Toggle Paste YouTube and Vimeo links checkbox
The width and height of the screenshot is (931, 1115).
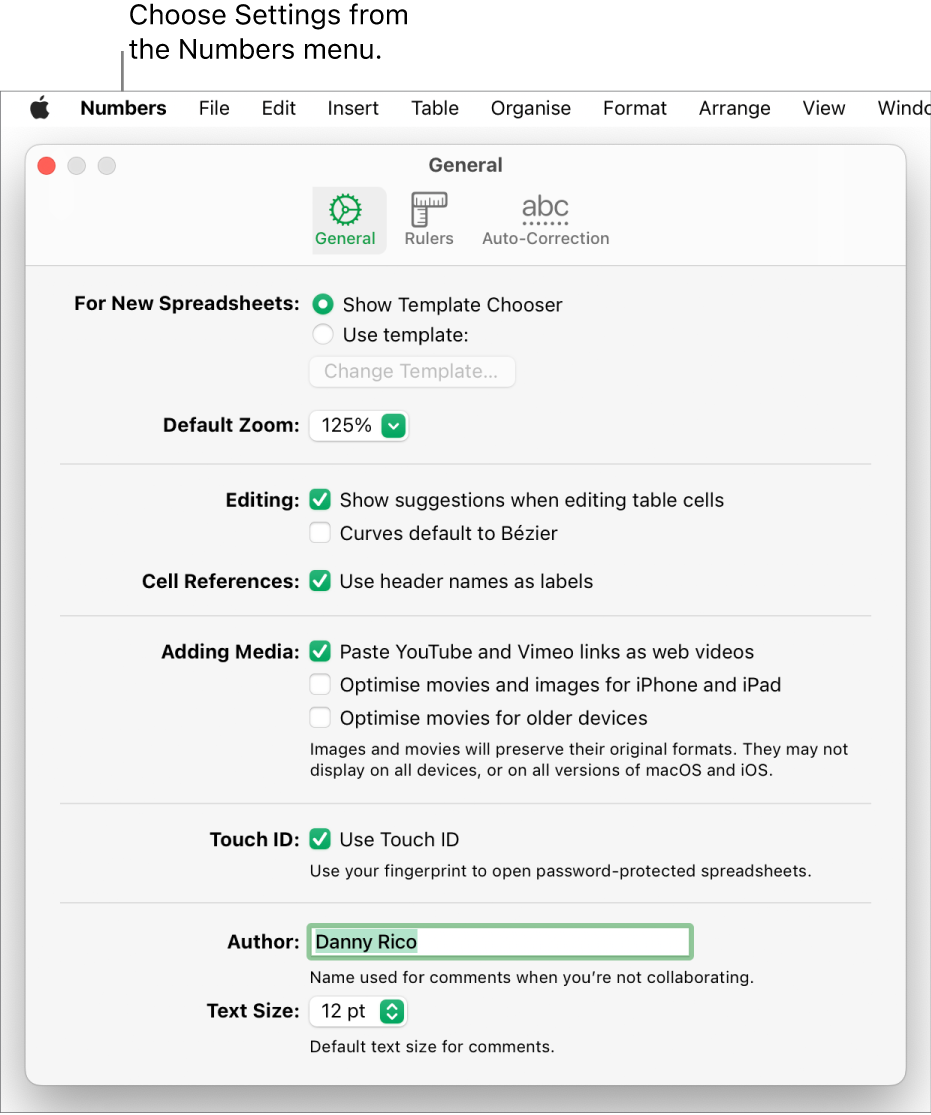pos(320,652)
